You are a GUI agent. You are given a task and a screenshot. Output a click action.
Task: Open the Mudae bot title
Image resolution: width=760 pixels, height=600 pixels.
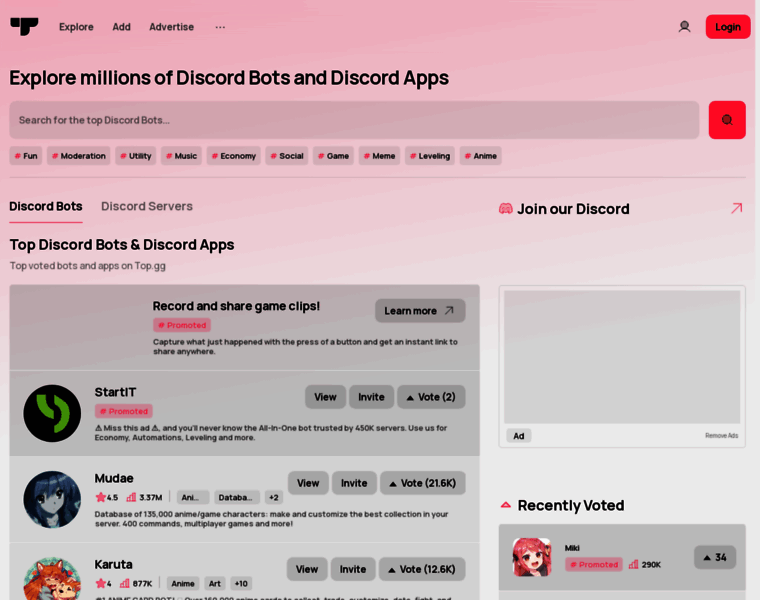point(114,478)
